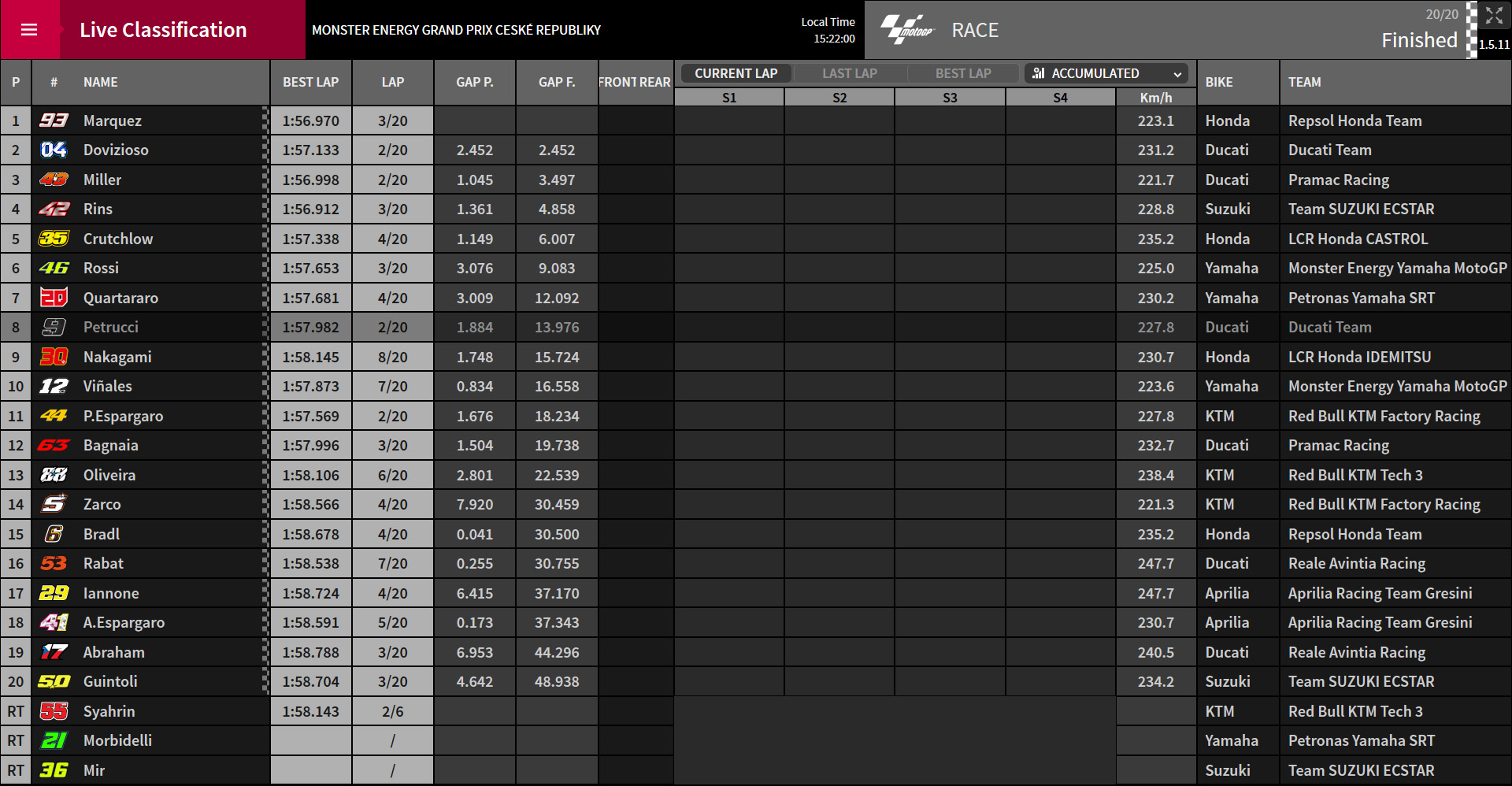The height and width of the screenshot is (786, 1512).
Task: Click Syahrin's number 55 badge
Action: (x=54, y=711)
